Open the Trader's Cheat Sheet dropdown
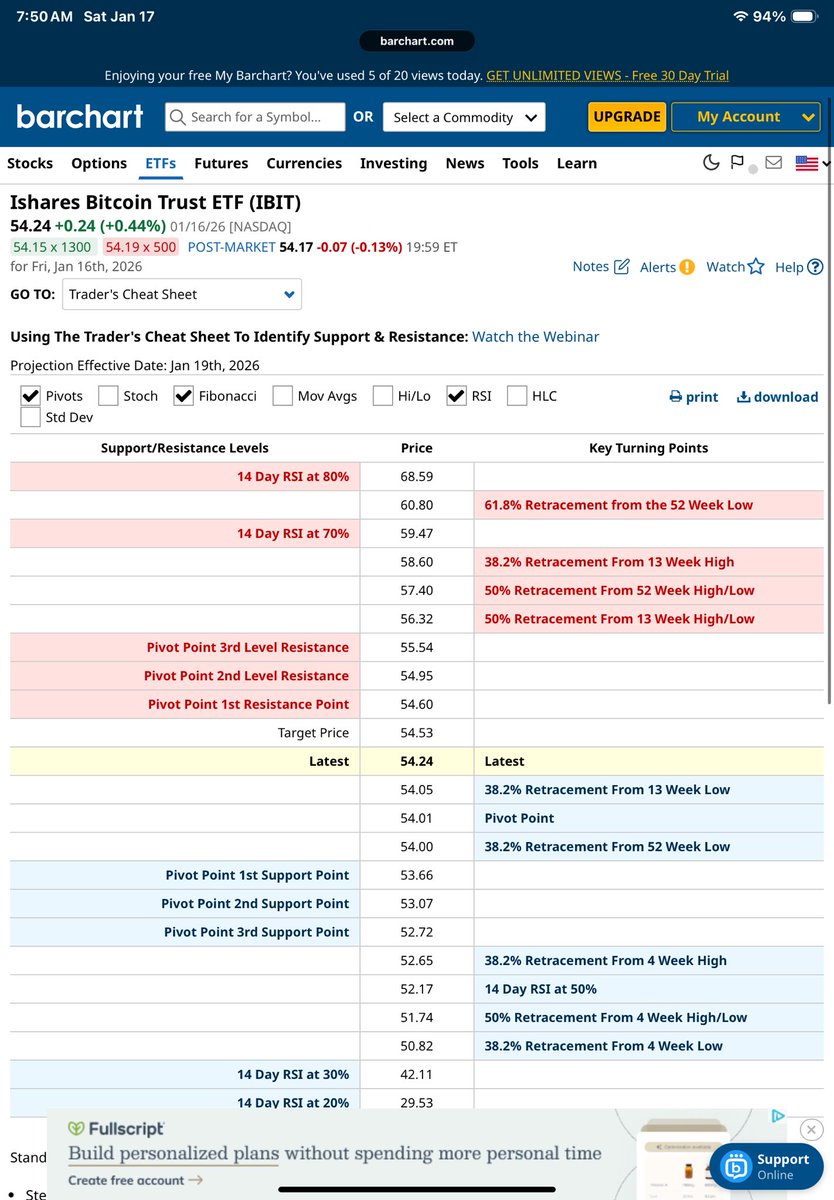Screen dimensions: 834x1200 [x=182, y=295]
